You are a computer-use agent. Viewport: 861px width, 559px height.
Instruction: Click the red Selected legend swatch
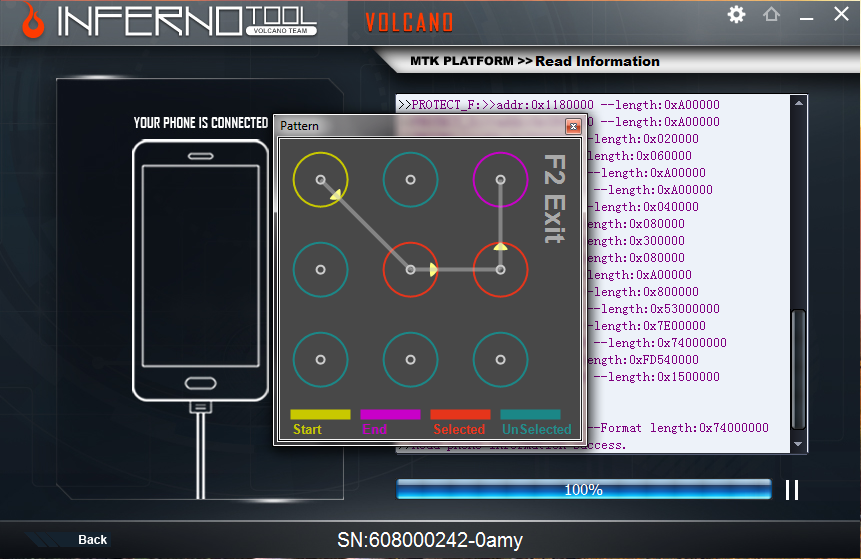click(x=460, y=415)
